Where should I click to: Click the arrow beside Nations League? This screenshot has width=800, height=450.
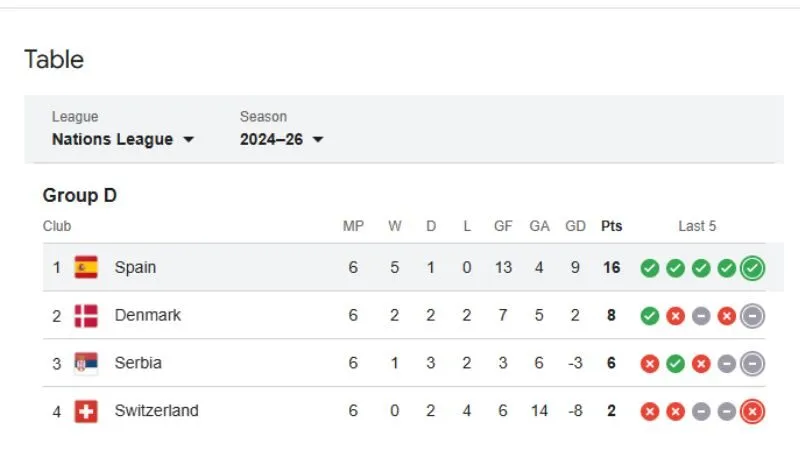pos(188,140)
